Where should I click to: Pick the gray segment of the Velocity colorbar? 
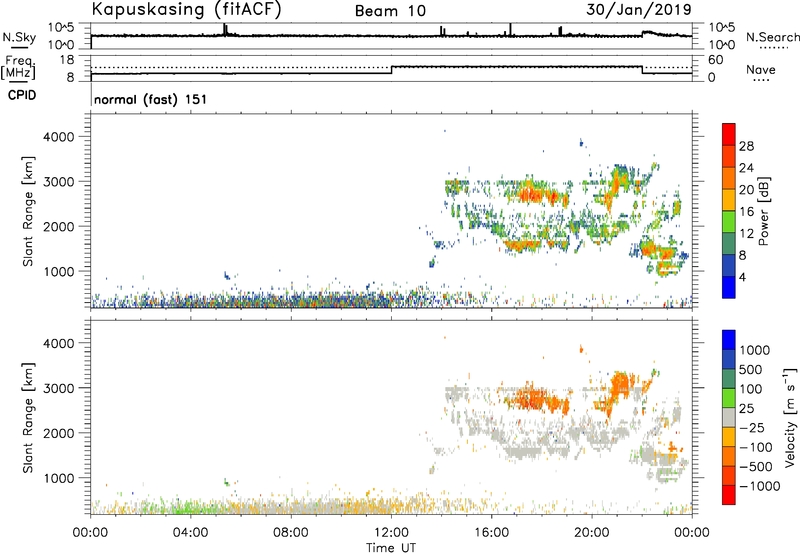(x=729, y=418)
